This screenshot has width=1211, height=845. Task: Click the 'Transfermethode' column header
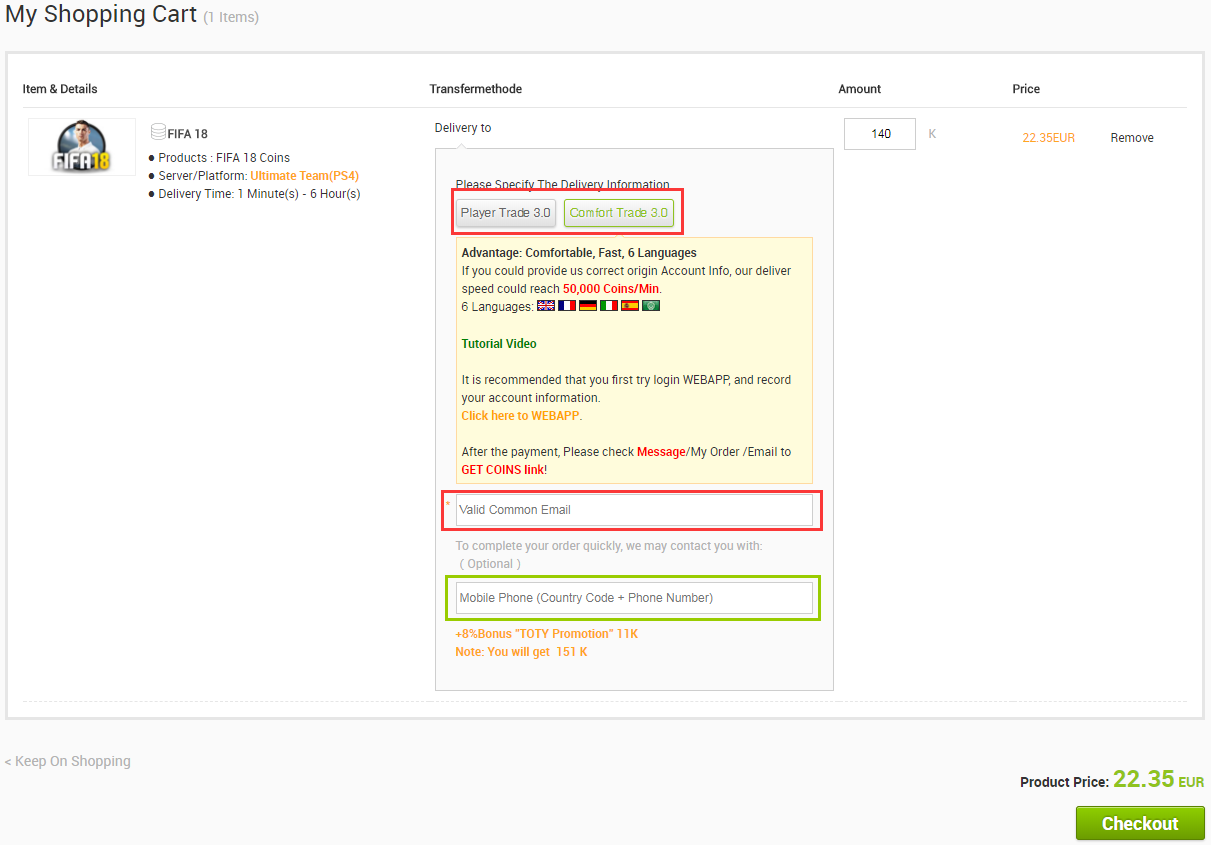point(476,89)
